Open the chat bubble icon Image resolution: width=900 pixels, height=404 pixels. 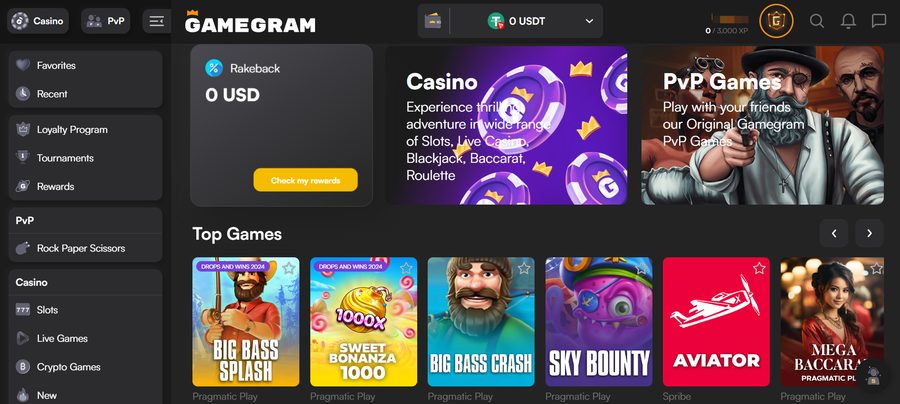[879, 21]
